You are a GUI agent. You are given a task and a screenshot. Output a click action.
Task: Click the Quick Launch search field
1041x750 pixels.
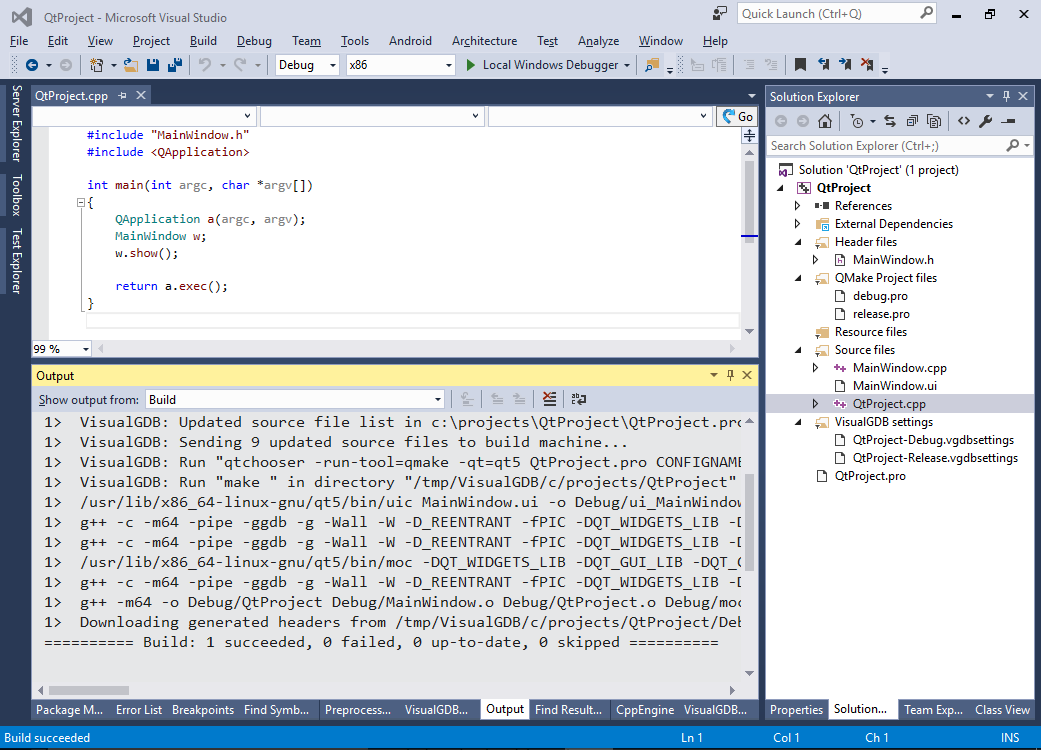(x=837, y=14)
